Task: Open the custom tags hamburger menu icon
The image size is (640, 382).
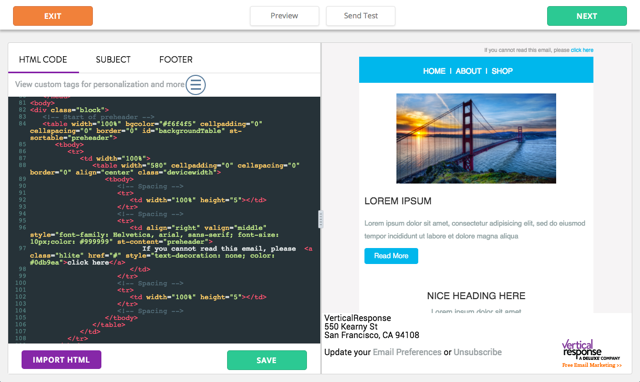Action: pyautogui.click(x=196, y=85)
